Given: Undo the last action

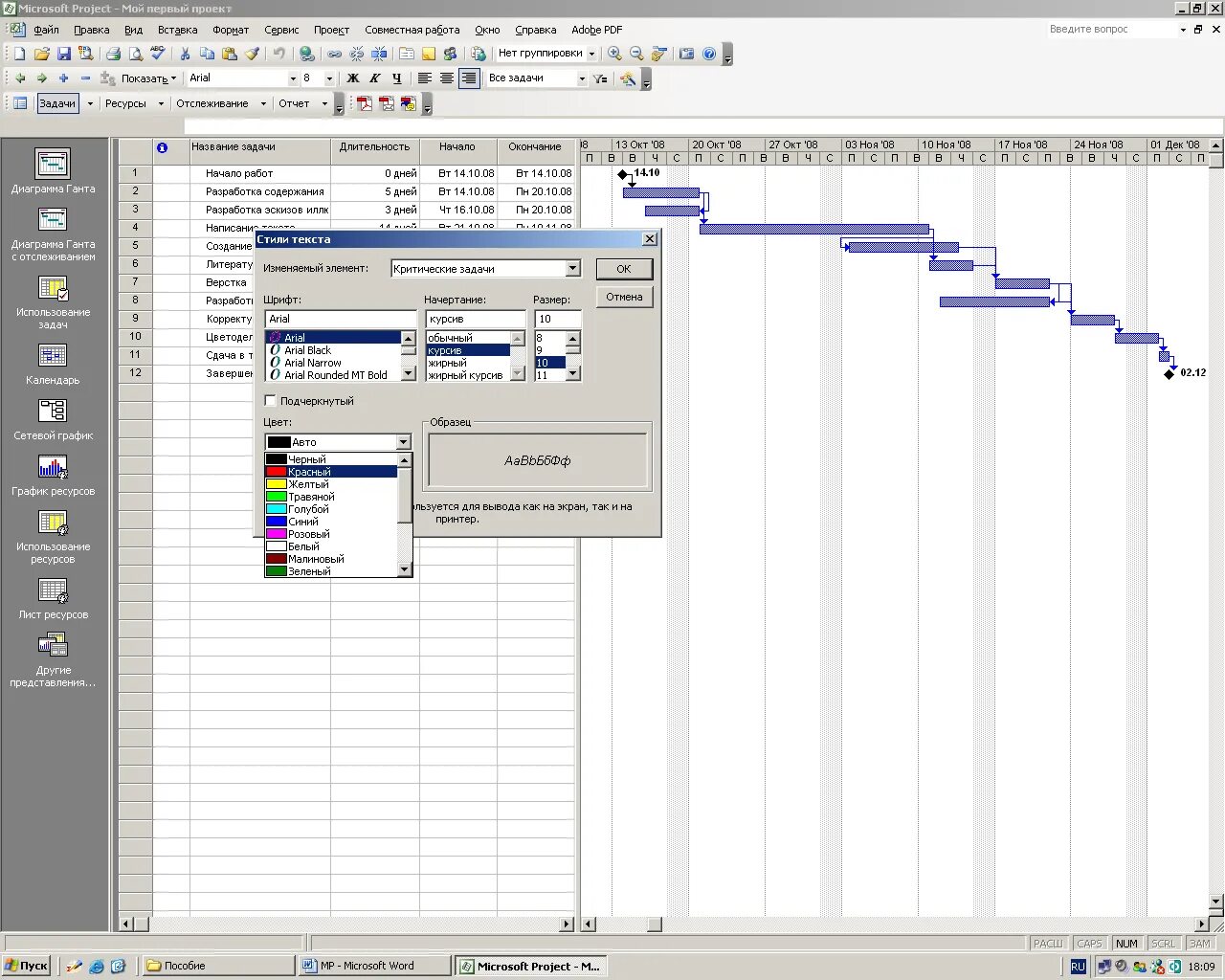Looking at the screenshot, I should click(x=278, y=54).
